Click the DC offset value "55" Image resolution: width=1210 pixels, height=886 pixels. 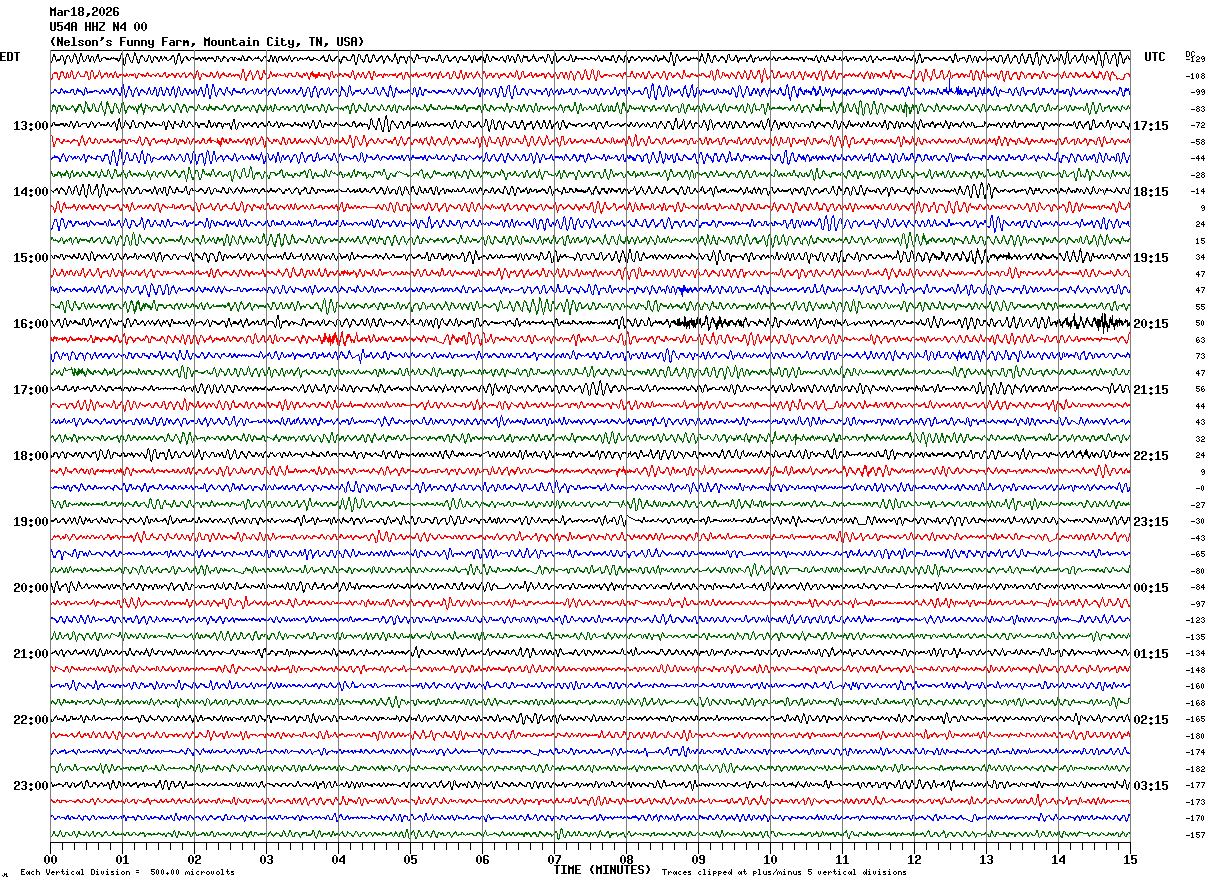tap(1200, 307)
